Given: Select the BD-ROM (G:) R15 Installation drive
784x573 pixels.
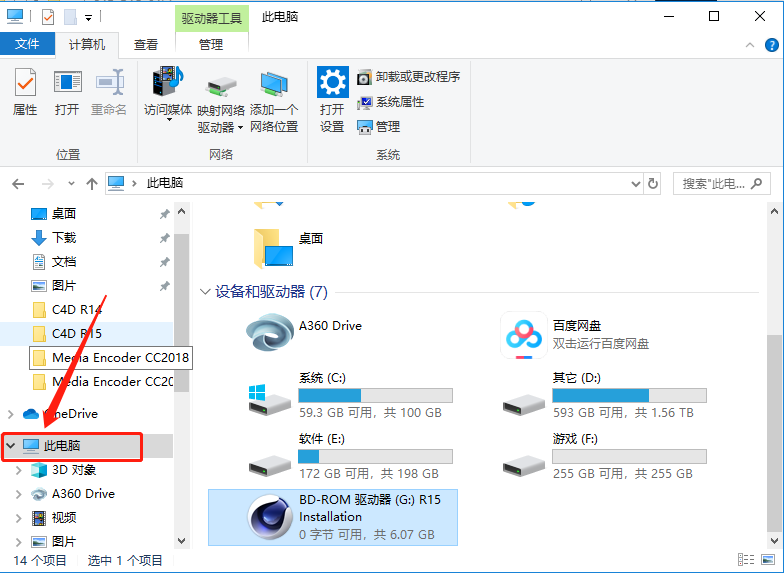Looking at the screenshot, I should tap(333, 518).
